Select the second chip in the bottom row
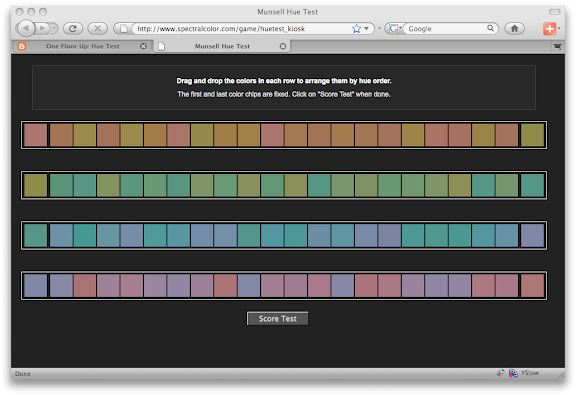The width and height of the screenshot is (576, 395). tap(61, 286)
